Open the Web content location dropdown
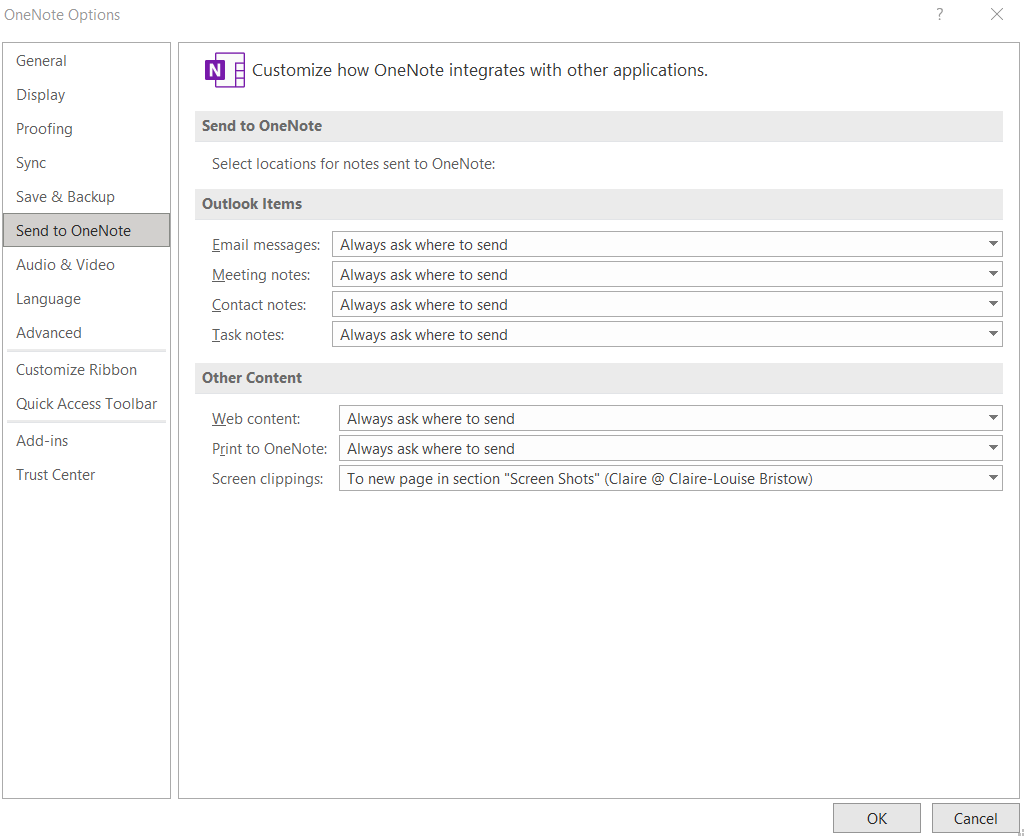 tap(670, 419)
